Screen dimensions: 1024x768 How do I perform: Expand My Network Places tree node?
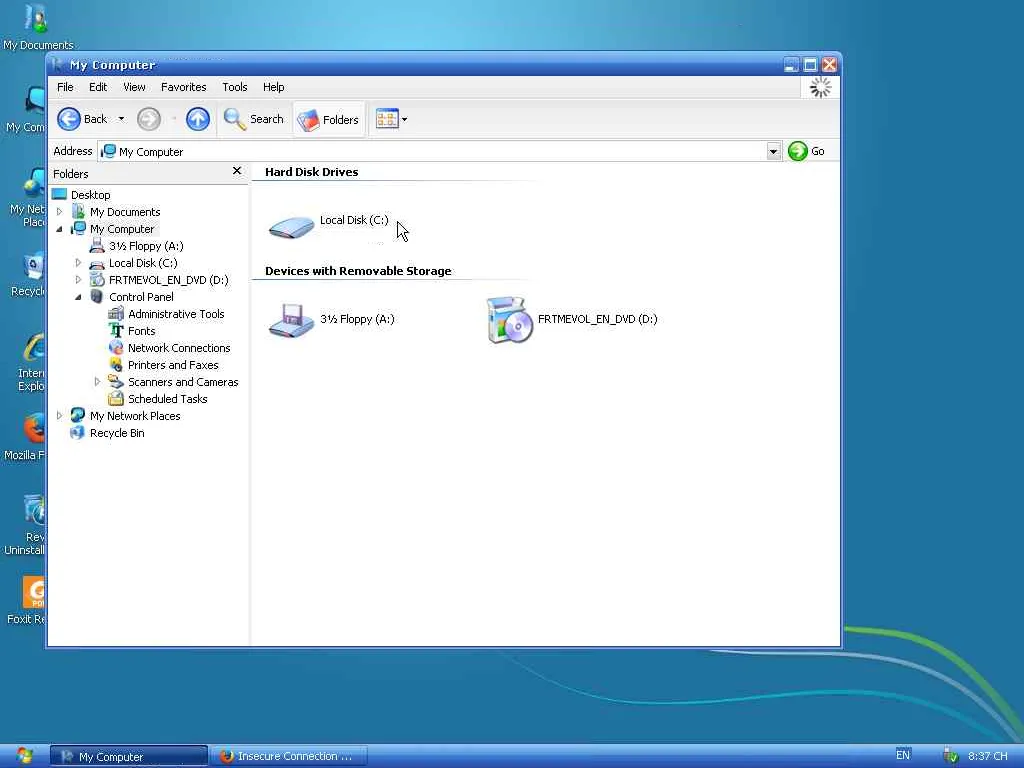click(59, 415)
